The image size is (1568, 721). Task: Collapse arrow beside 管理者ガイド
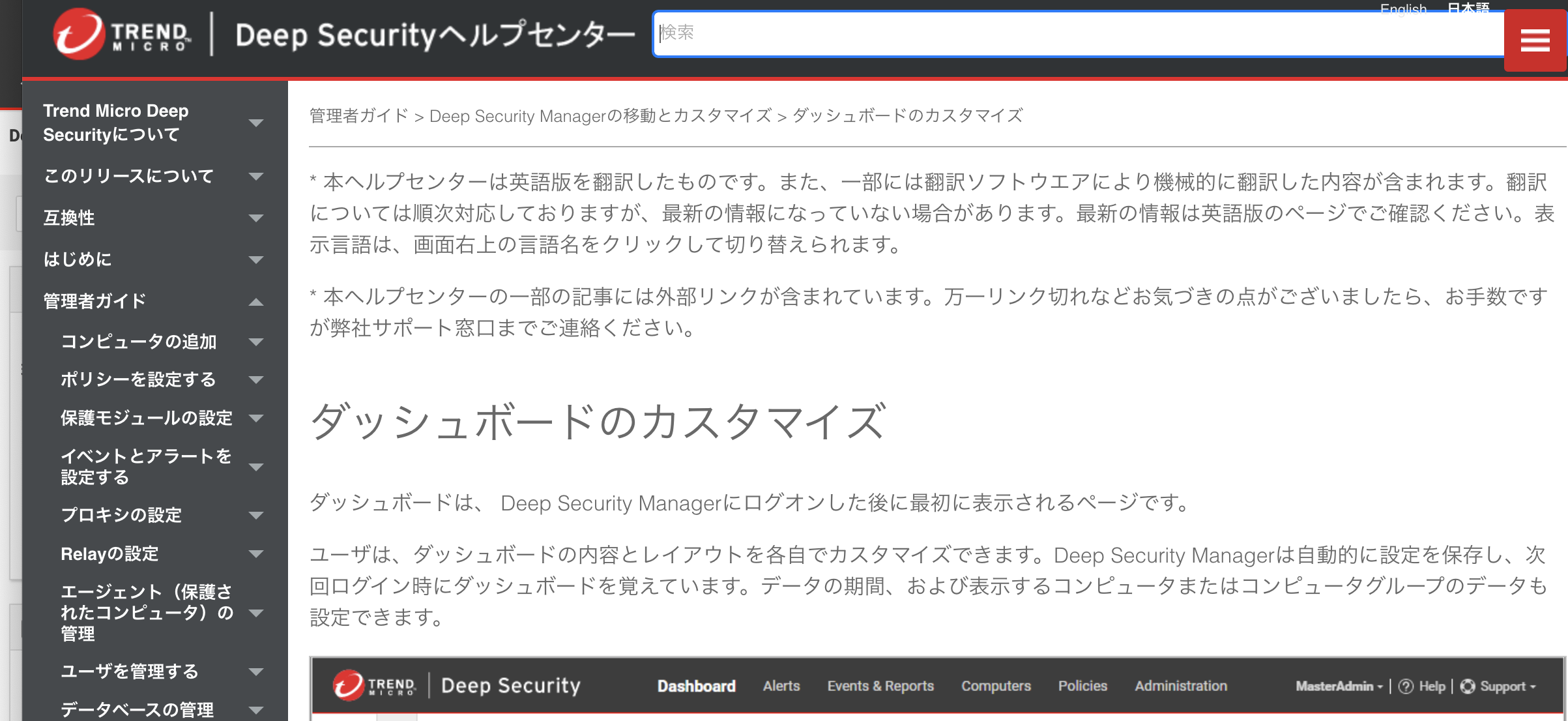pos(256,302)
